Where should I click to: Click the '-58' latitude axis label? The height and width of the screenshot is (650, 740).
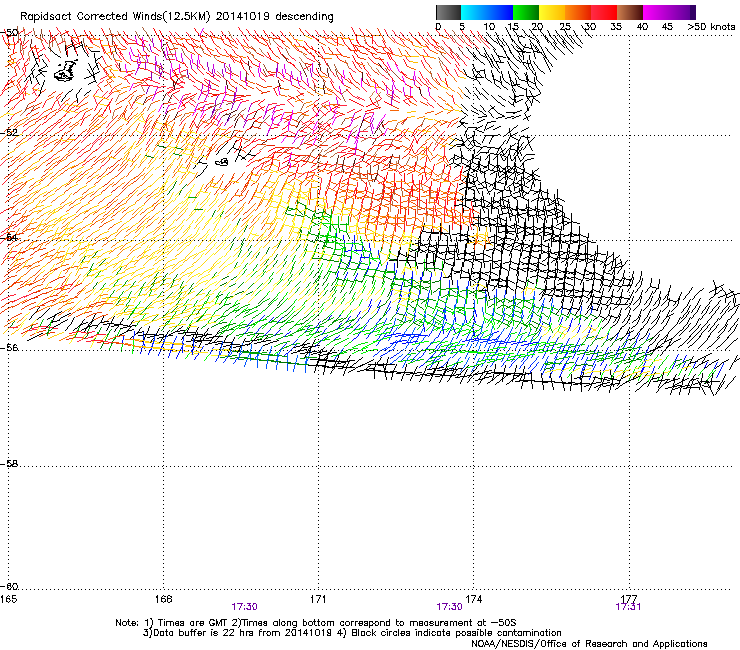coord(9,464)
